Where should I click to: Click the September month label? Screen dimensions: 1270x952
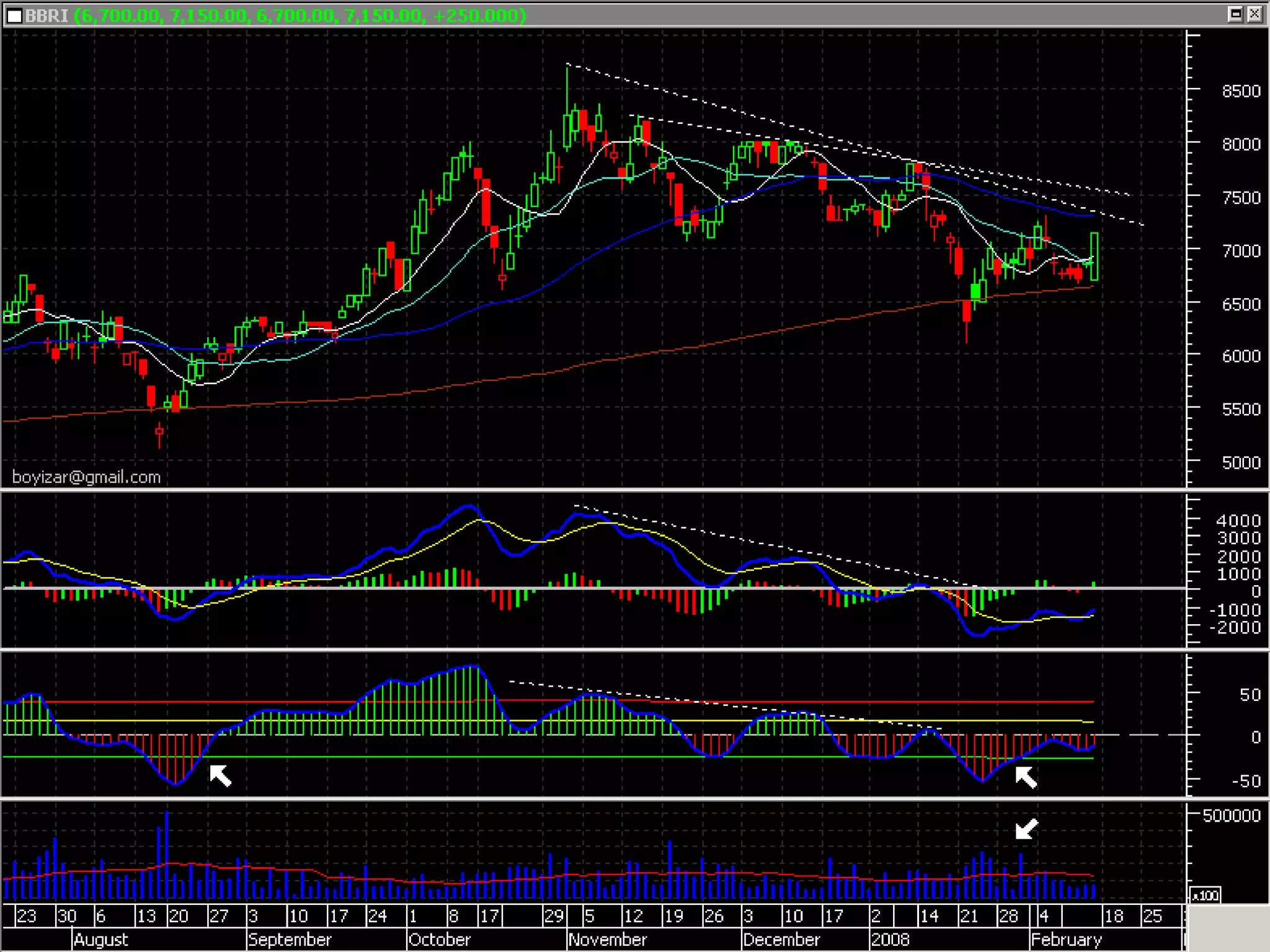290,940
